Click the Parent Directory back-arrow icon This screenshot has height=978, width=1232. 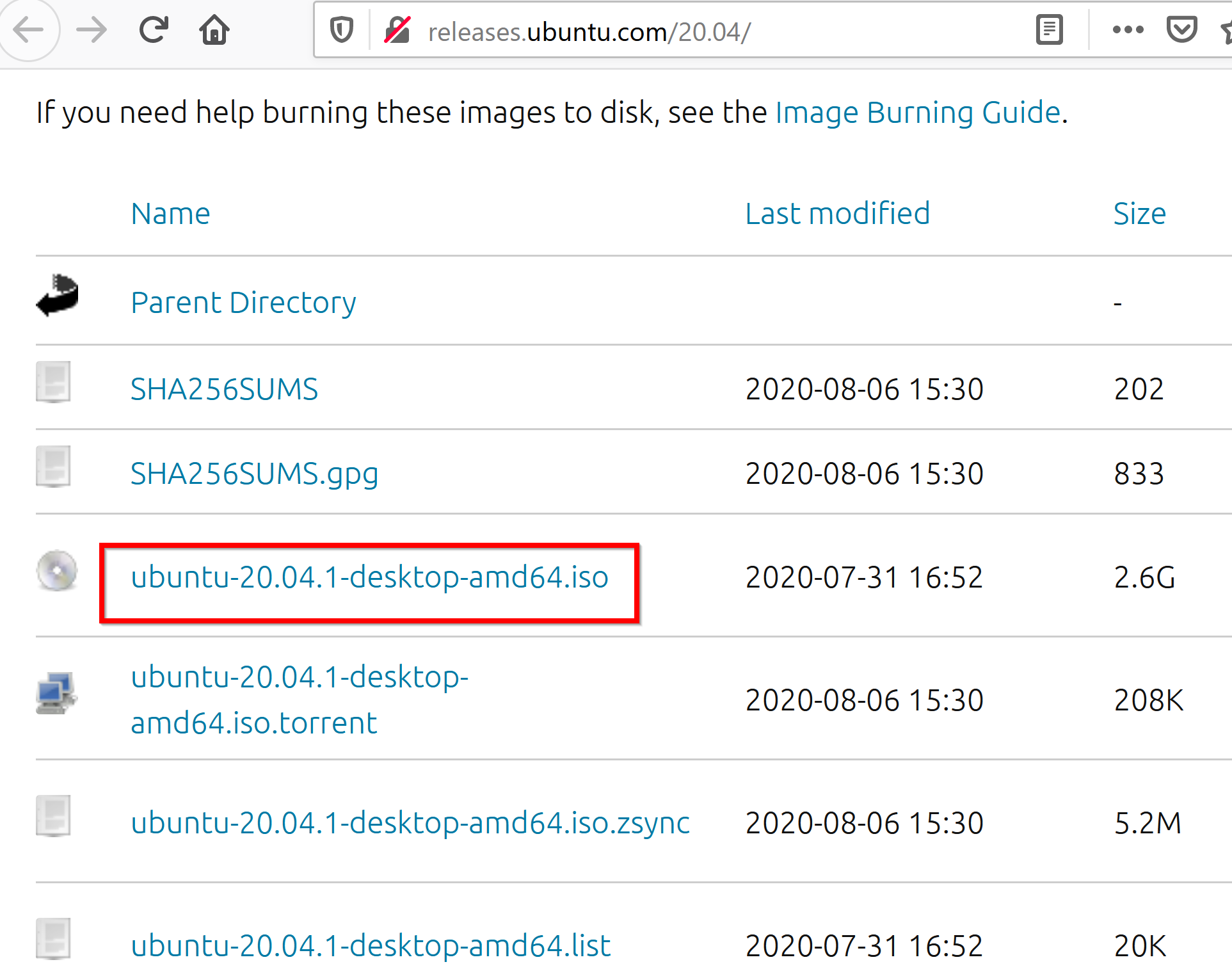(57, 296)
